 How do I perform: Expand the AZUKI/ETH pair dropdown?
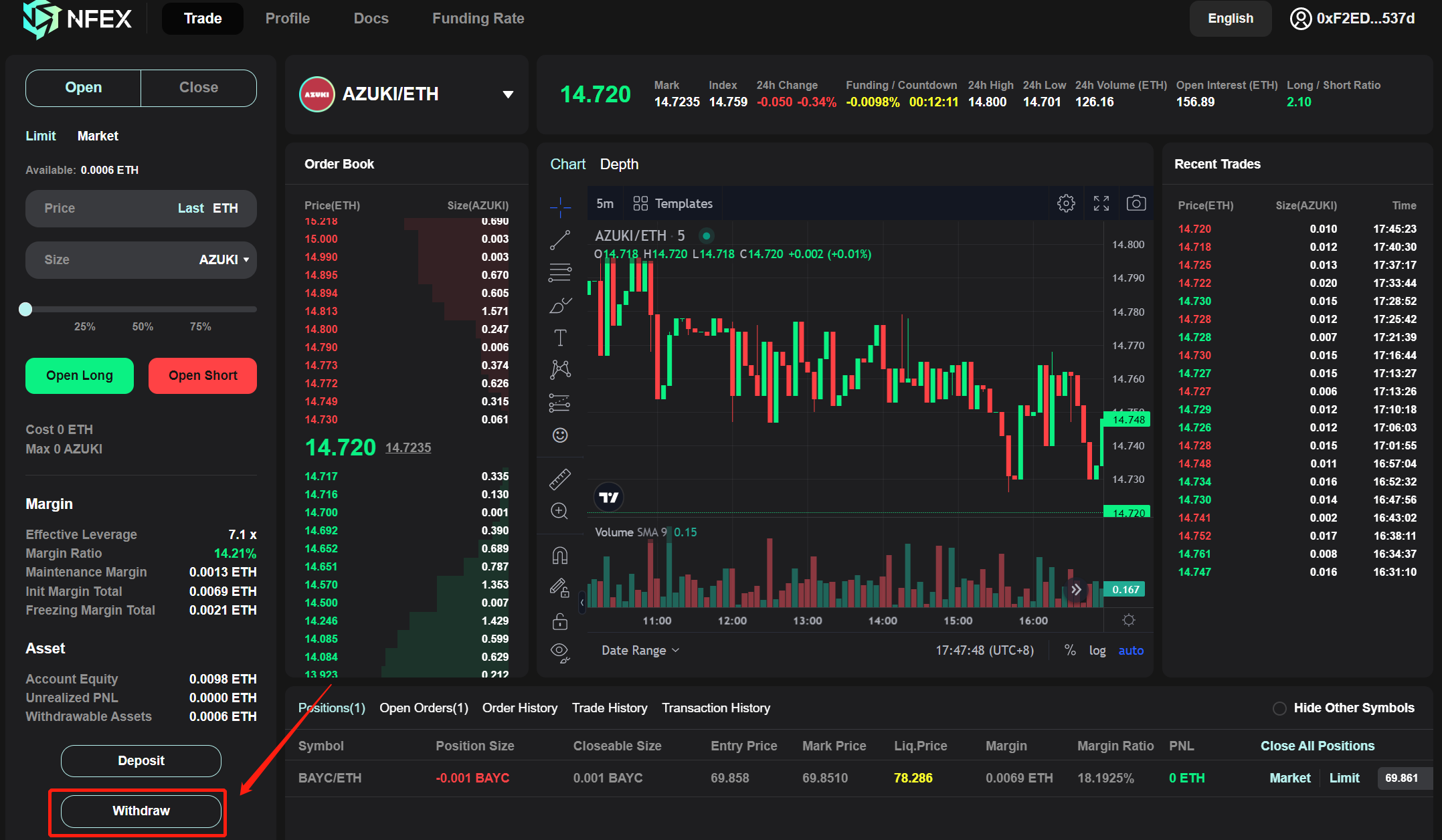click(x=508, y=94)
